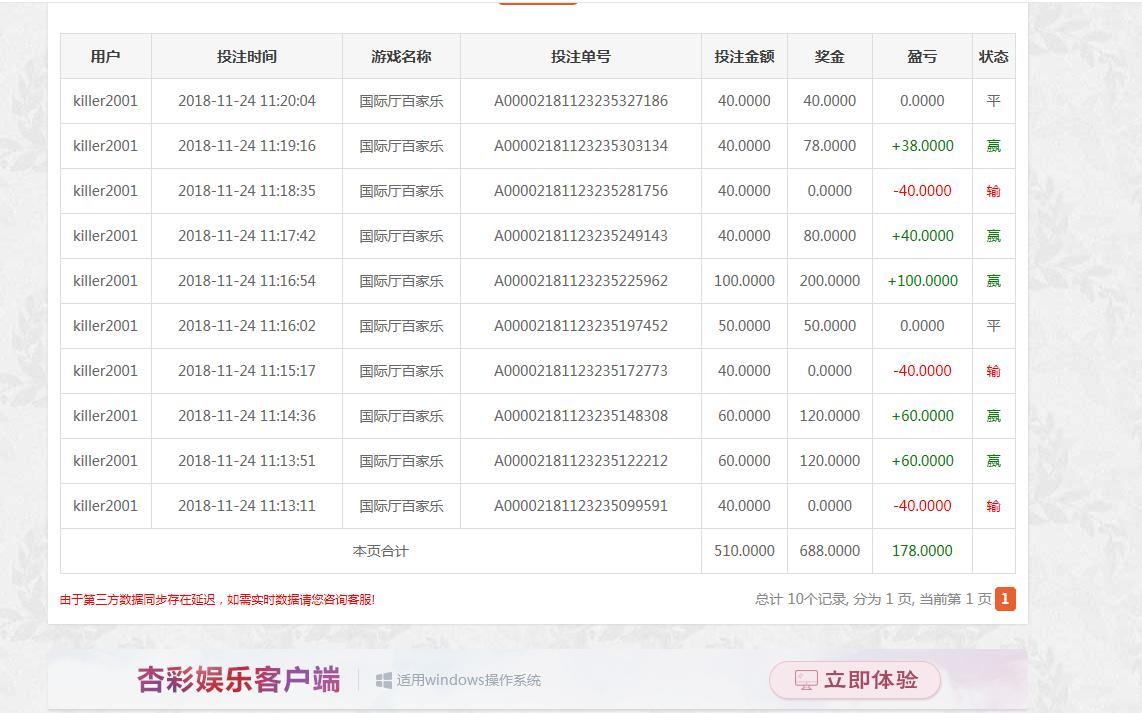Select order number A00002181123235249143
The image size is (1142, 713).
pos(580,236)
